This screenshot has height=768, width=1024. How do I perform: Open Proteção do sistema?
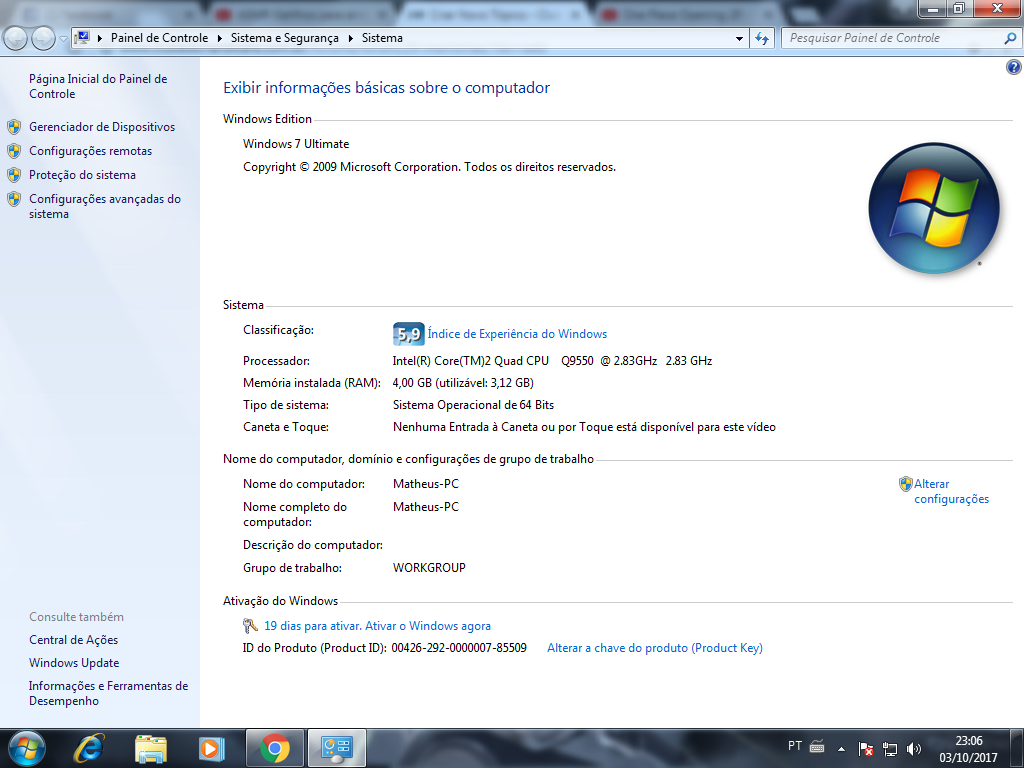point(82,175)
